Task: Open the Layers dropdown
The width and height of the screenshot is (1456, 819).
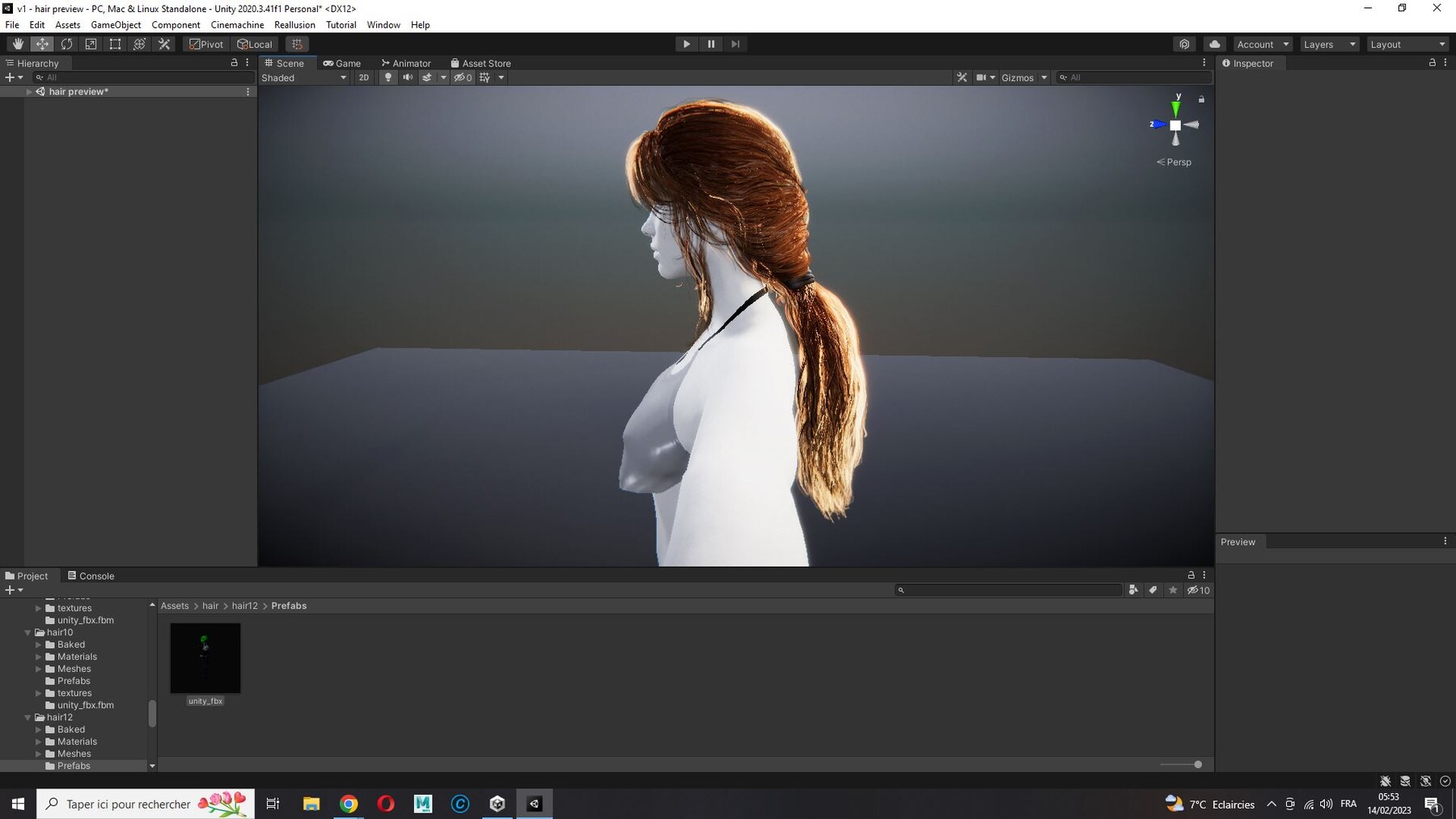Action: 1329,44
